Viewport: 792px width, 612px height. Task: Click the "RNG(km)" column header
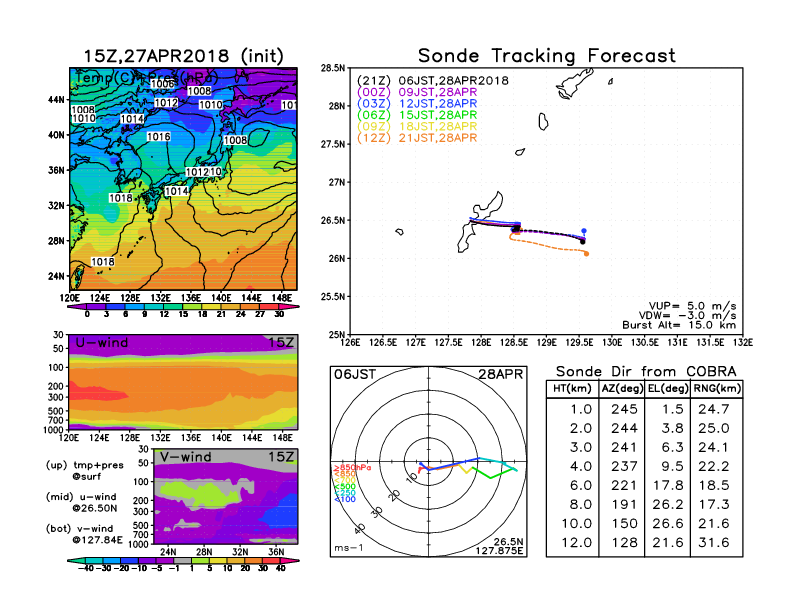coord(717,388)
